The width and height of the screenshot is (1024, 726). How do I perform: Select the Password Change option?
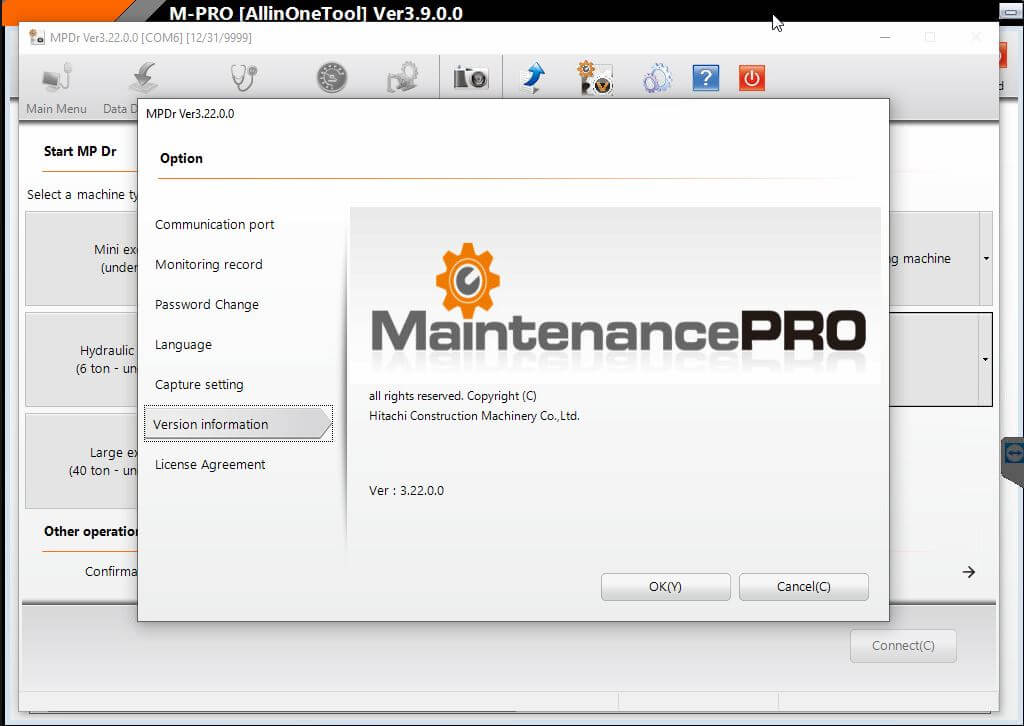pos(206,304)
